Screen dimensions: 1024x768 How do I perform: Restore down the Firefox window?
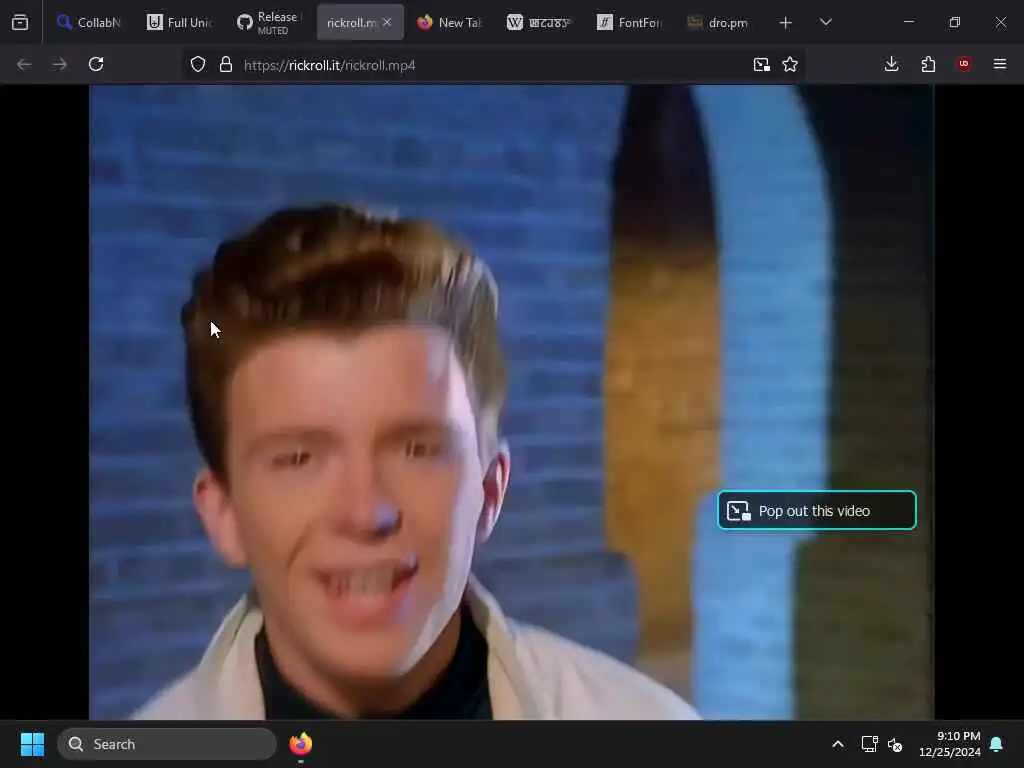tap(955, 23)
